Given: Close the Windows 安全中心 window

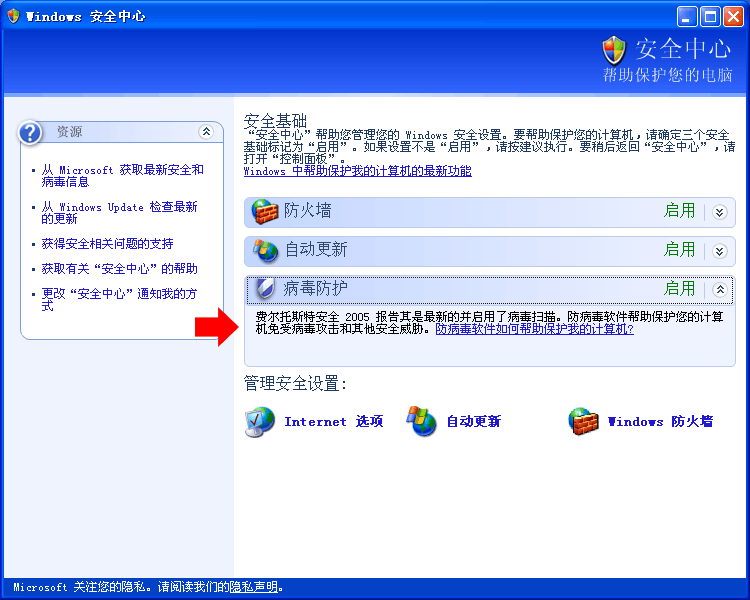Looking at the screenshot, I should coord(733,17).
